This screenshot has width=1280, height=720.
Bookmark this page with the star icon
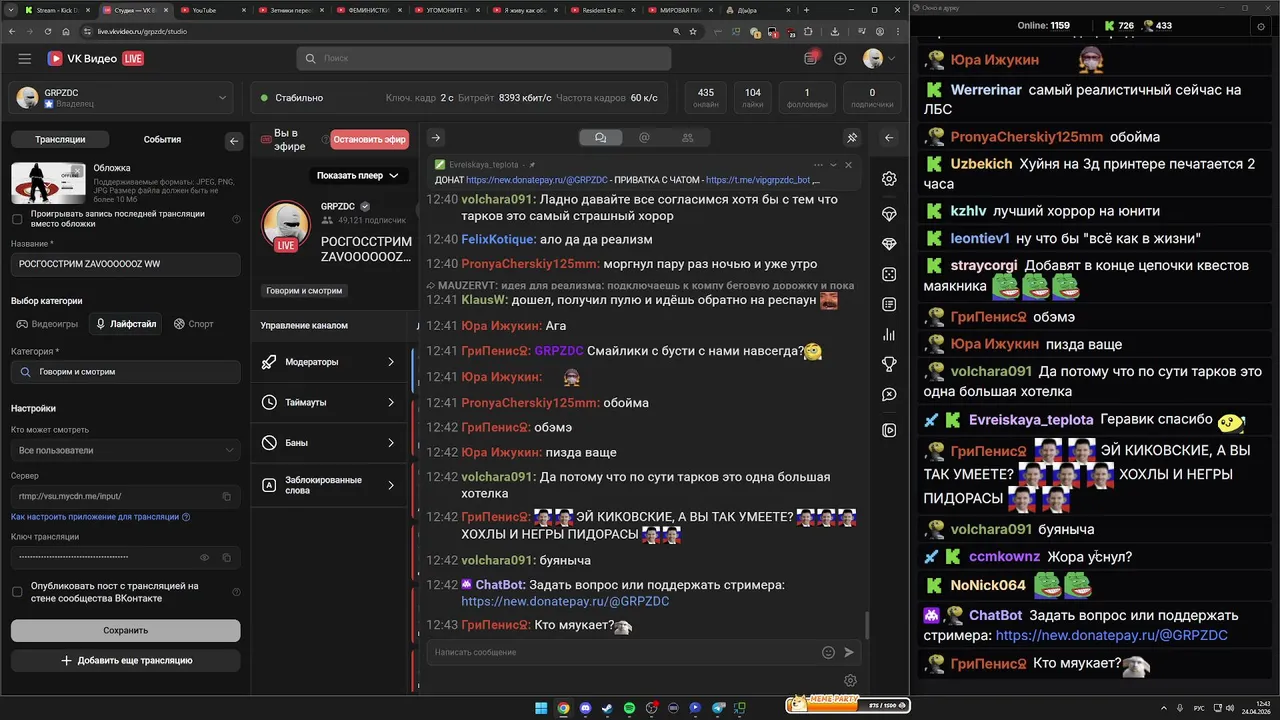693,31
